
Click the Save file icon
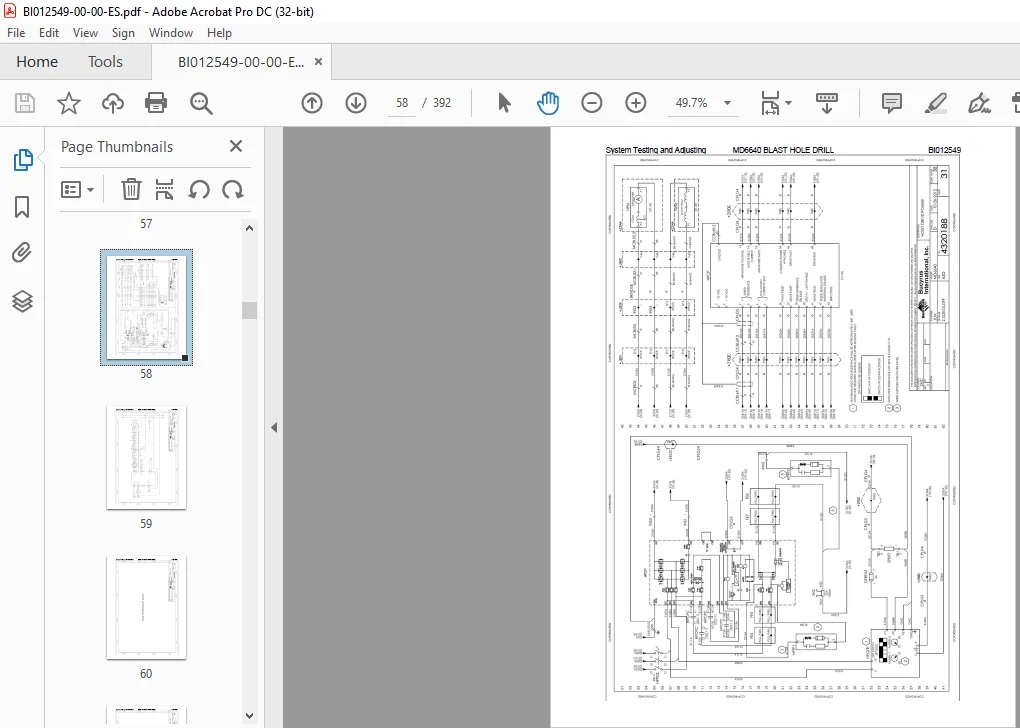pyautogui.click(x=25, y=103)
